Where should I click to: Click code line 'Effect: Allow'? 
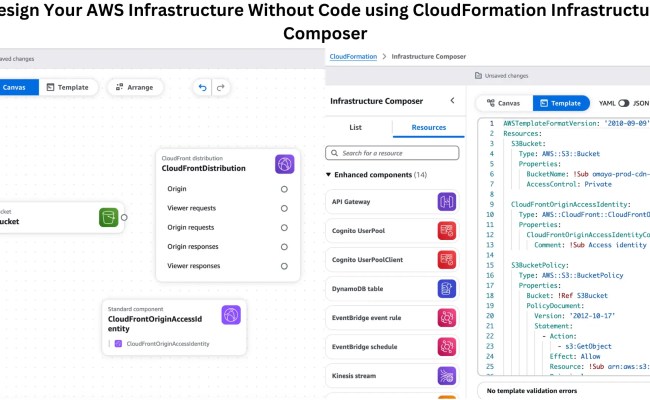(575, 356)
